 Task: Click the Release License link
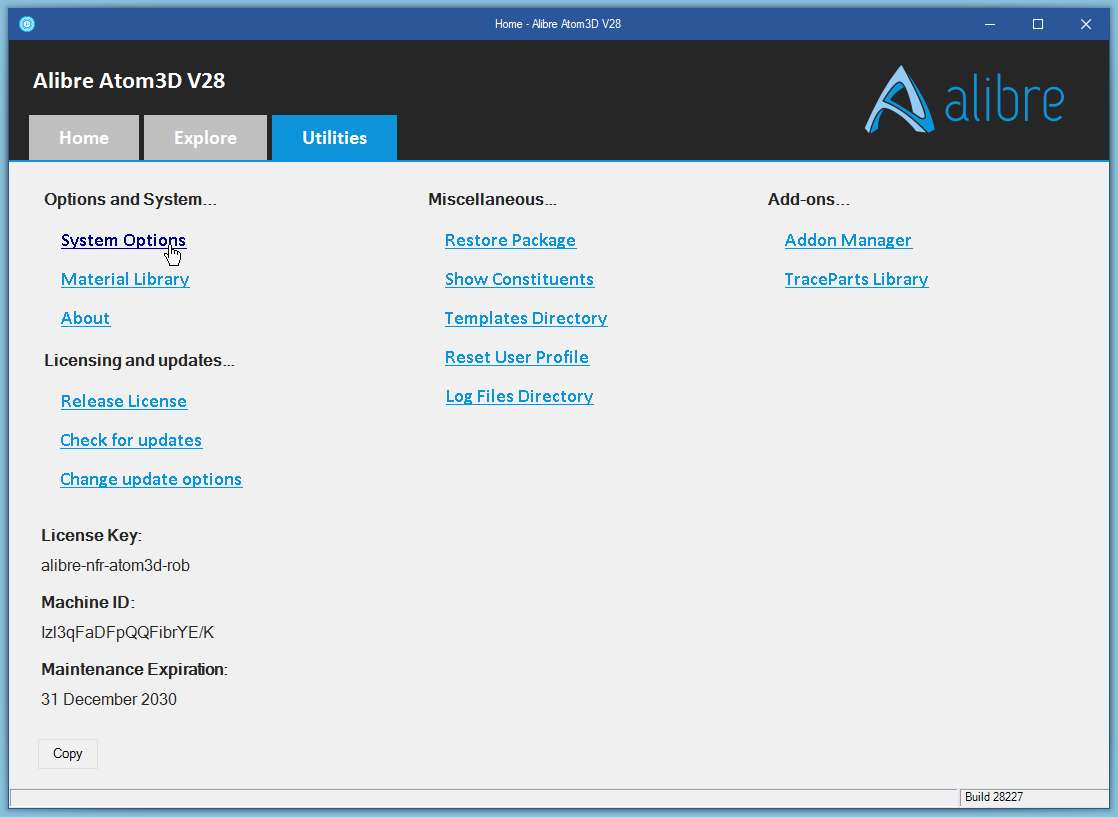pos(124,401)
